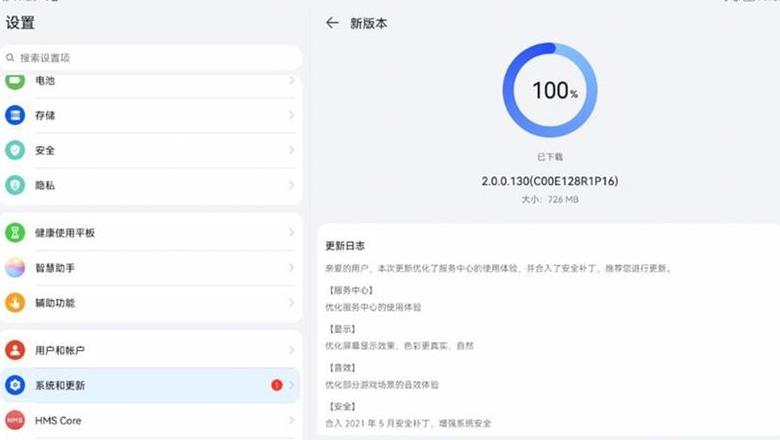Click the 隐私 privacy icon
780x440 pixels.
15,185
